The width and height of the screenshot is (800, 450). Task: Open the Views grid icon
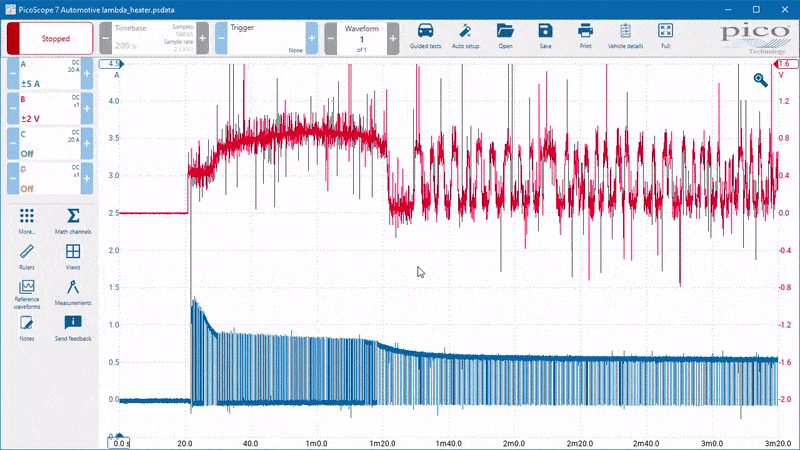tap(73, 252)
